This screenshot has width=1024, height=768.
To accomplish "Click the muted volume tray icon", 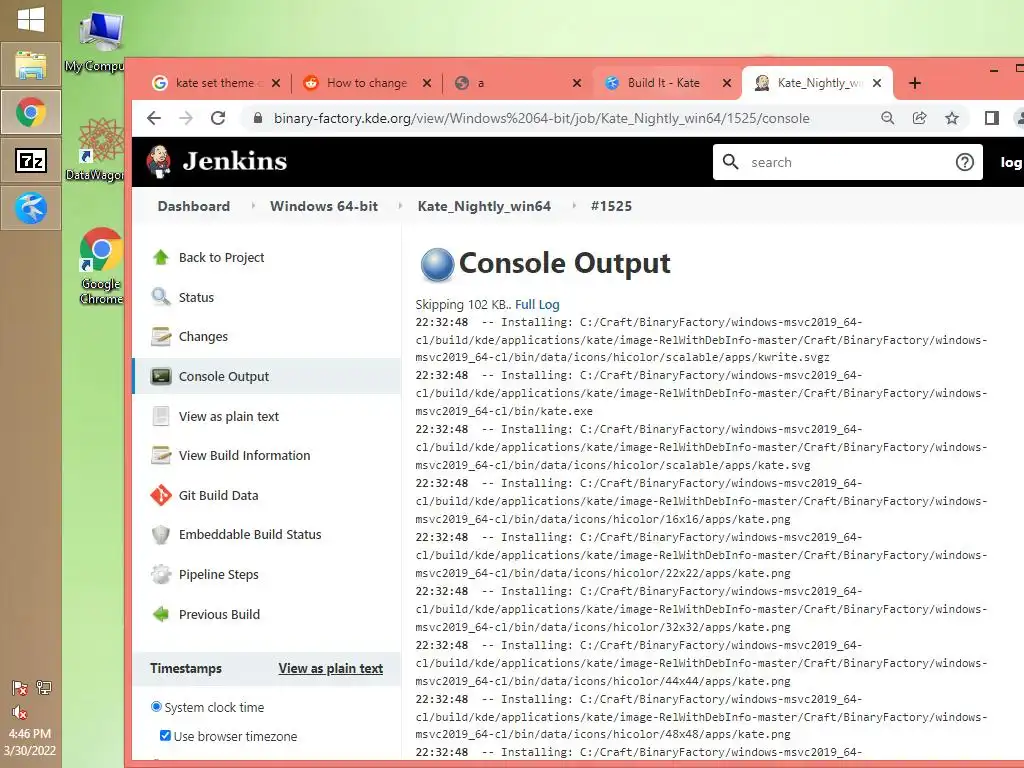I will coord(20,712).
